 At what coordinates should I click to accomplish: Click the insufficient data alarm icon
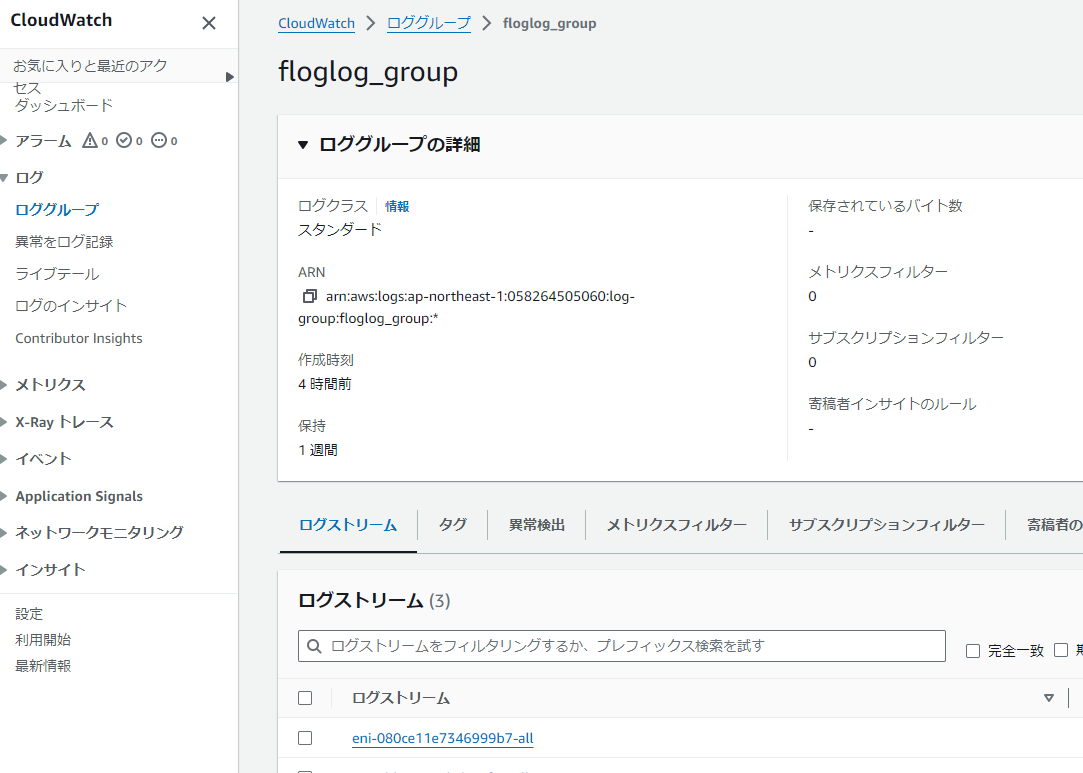click(x=159, y=141)
